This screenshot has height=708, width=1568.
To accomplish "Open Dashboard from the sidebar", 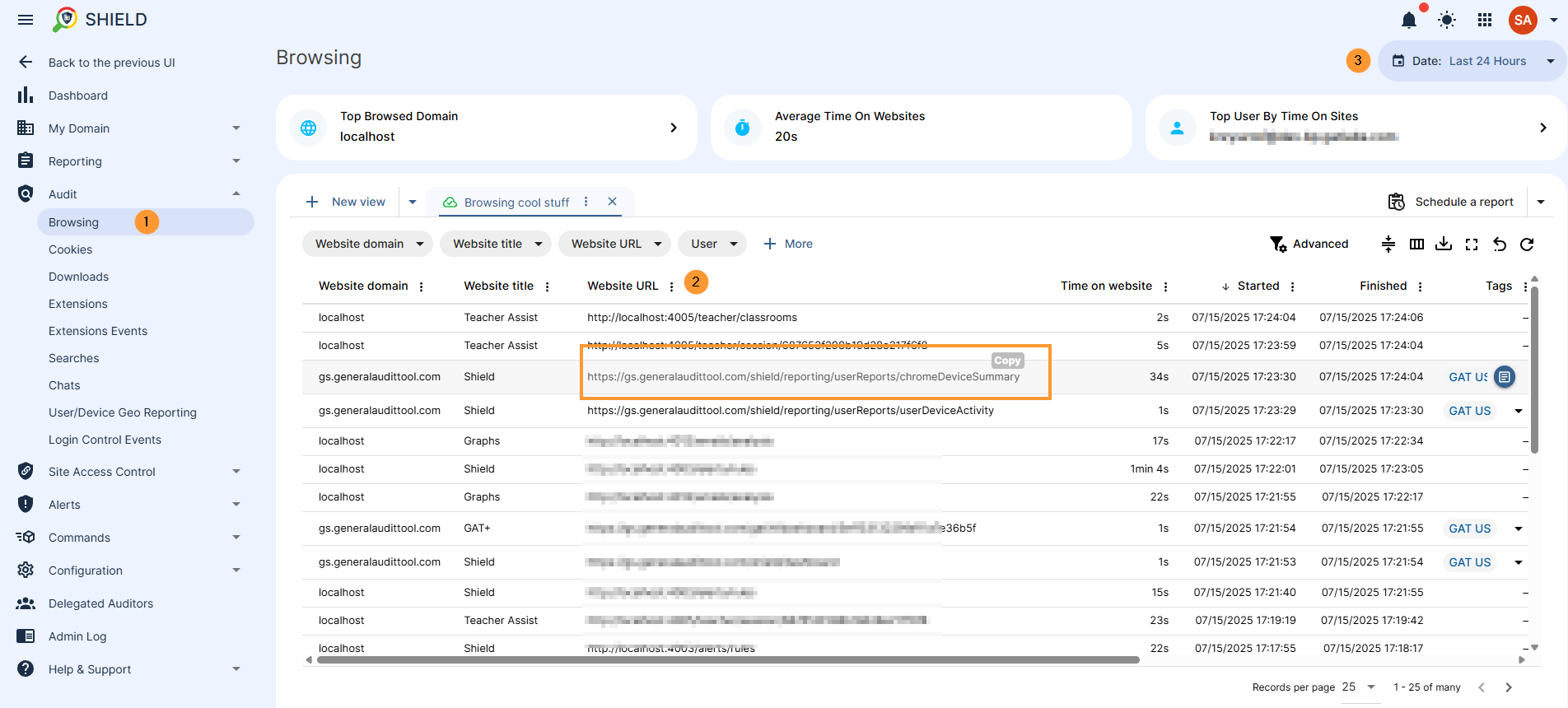I will pos(77,95).
